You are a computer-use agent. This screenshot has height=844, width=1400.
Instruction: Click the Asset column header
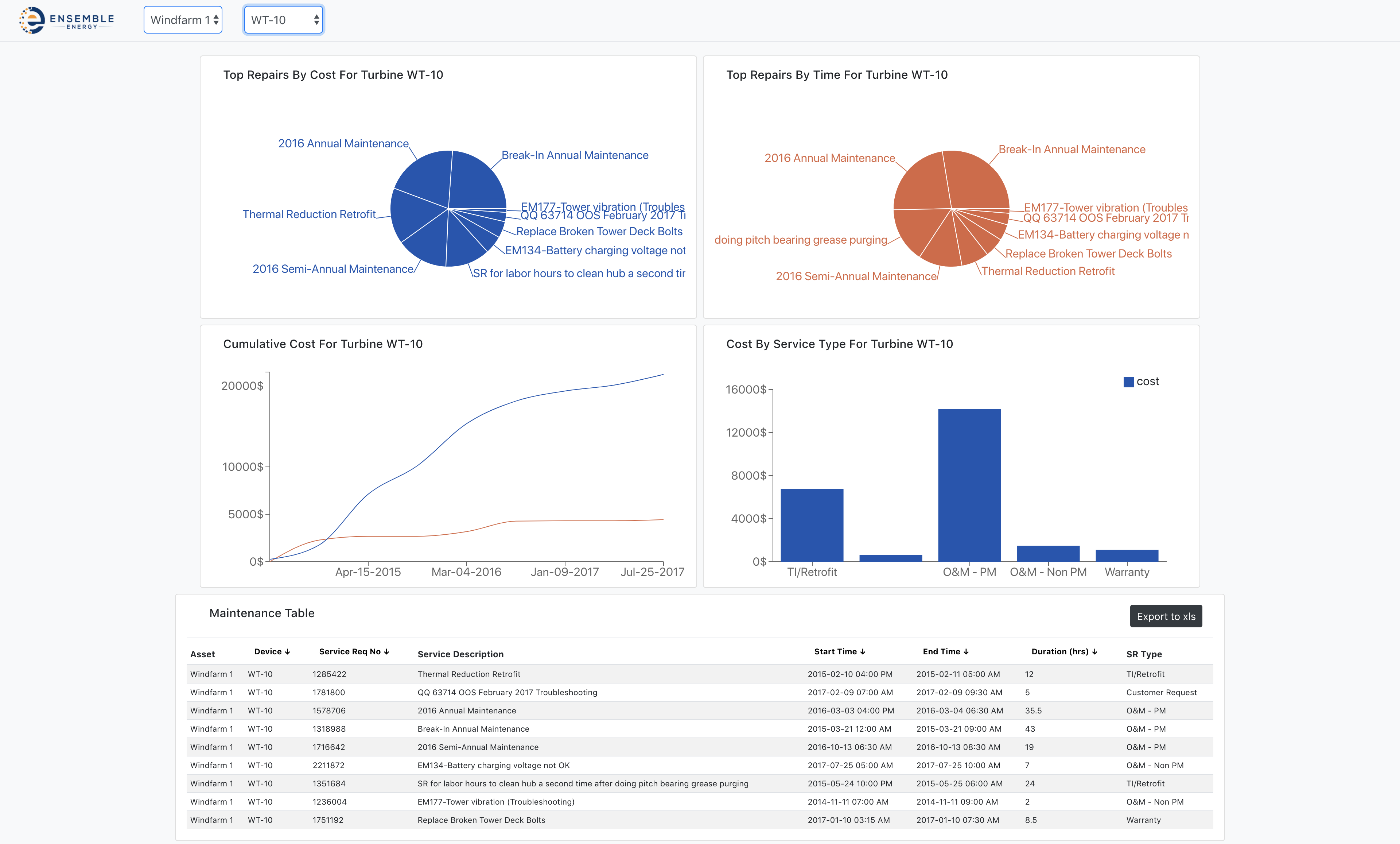point(202,654)
